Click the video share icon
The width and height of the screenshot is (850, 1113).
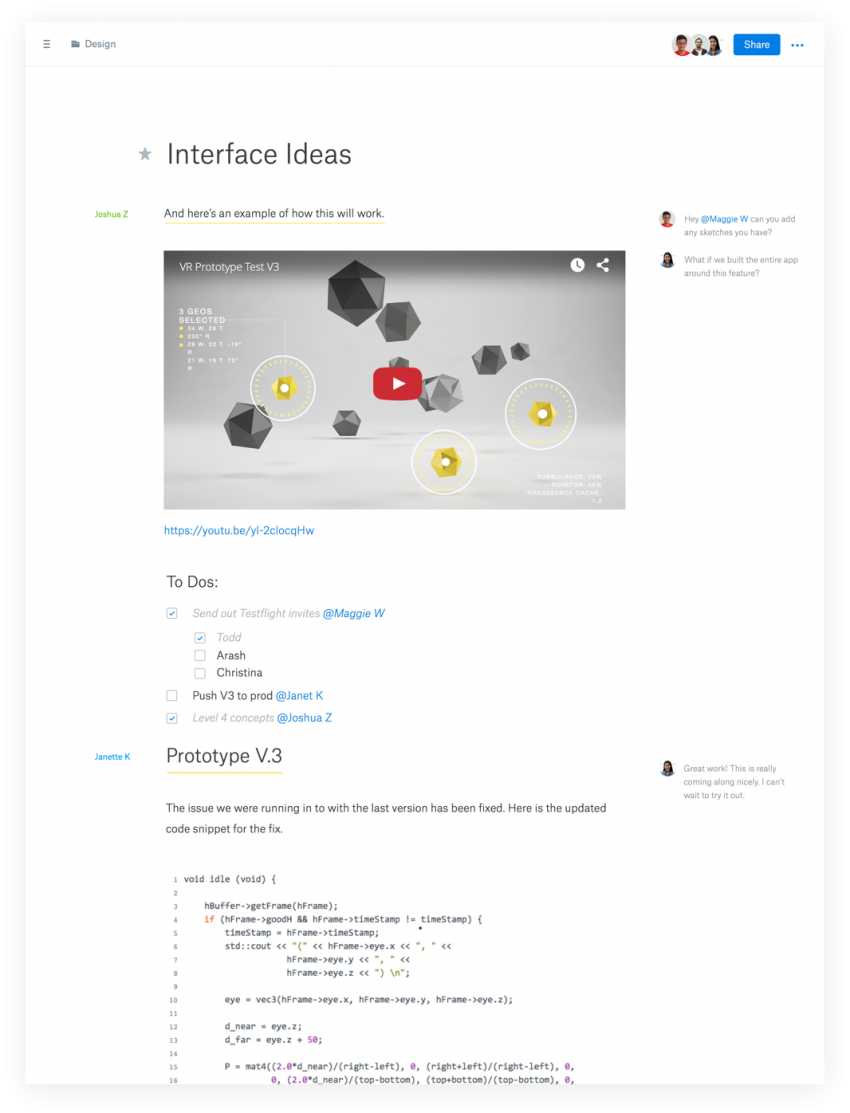tap(603, 265)
